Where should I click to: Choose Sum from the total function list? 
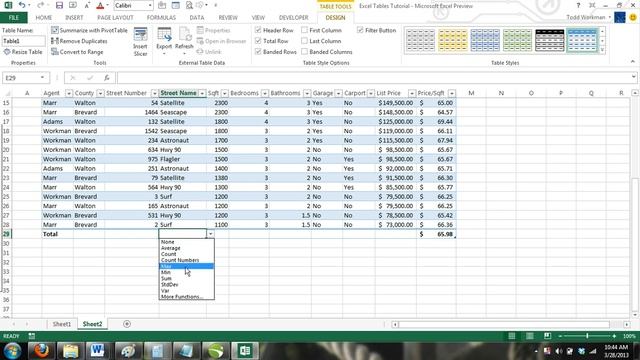click(x=166, y=278)
